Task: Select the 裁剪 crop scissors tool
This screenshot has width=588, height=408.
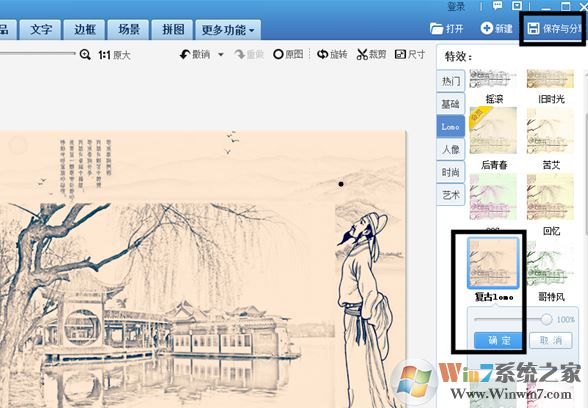Action: point(371,55)
